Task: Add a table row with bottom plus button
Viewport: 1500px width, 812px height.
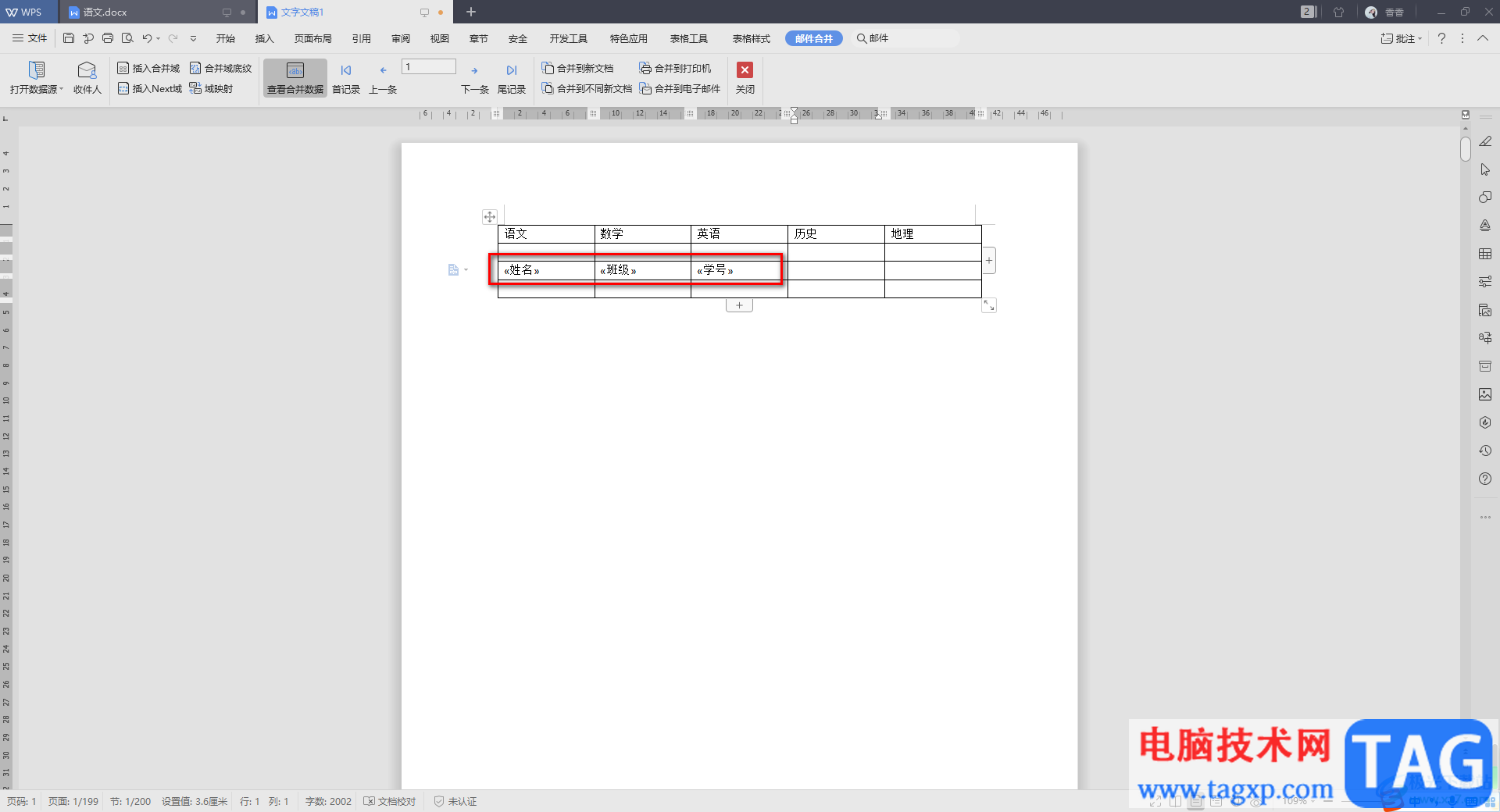Action: point(739,305)
